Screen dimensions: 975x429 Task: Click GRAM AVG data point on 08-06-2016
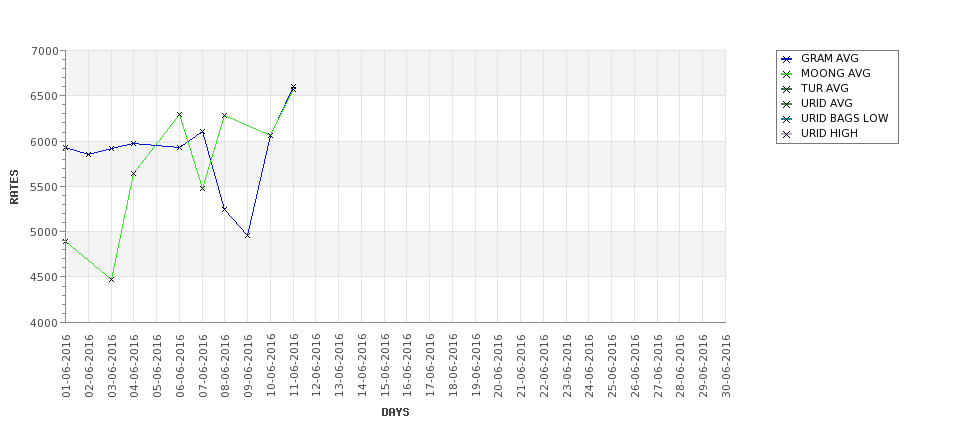(224, 209)
